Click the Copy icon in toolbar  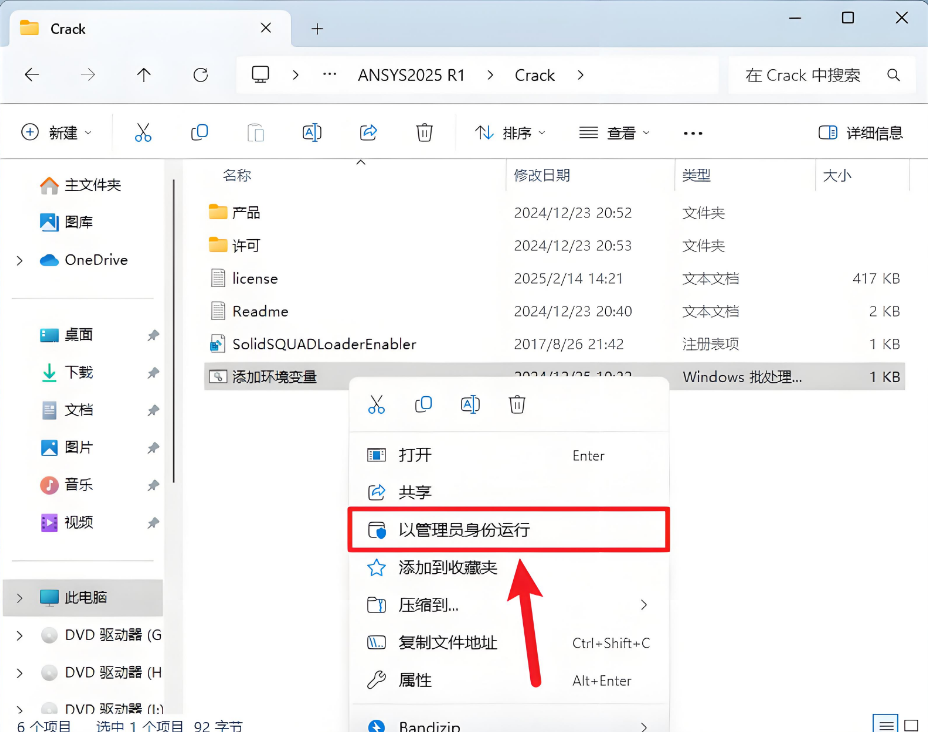(x=199, y=133)
